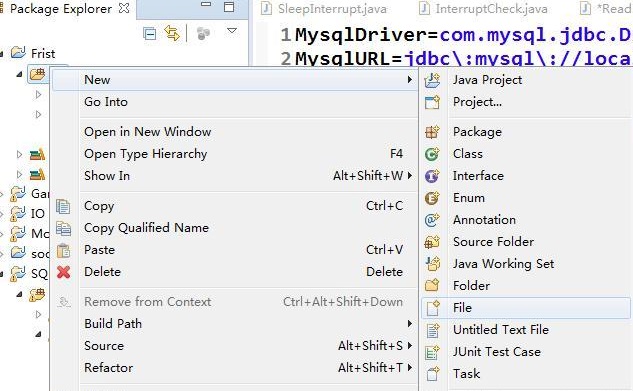
Task: Select Java Working Set entry
Action: coord(526,263)
